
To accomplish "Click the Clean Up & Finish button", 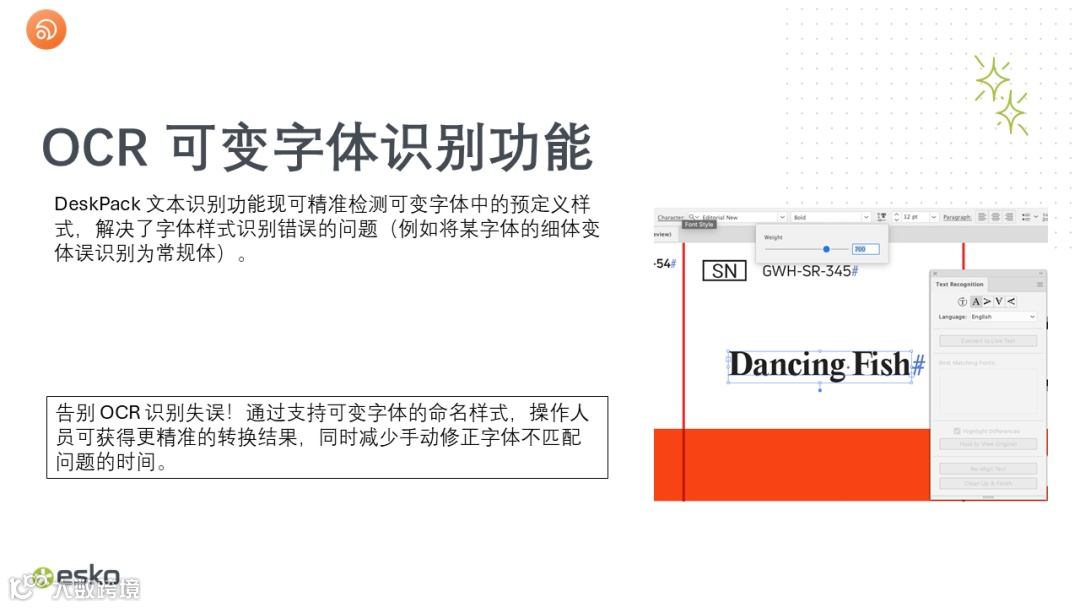I will point(988,483).
